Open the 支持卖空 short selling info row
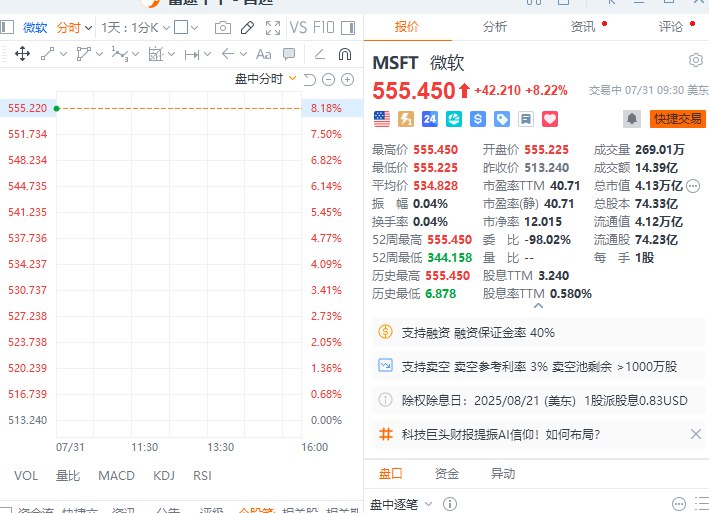This screenshot has height=513, width=709. click(539, 366)
